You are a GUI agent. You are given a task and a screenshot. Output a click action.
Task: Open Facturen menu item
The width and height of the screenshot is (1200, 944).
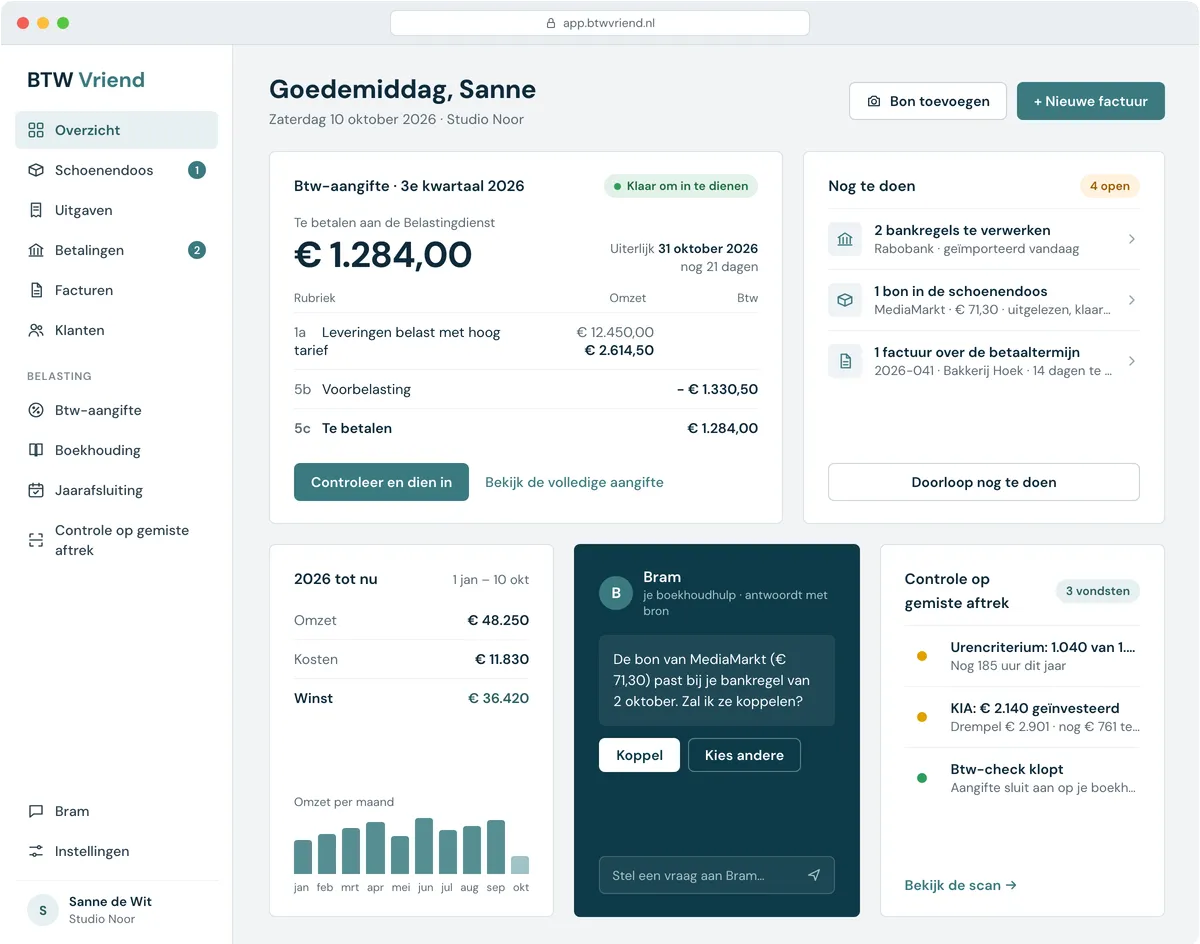tap(116, 290)
